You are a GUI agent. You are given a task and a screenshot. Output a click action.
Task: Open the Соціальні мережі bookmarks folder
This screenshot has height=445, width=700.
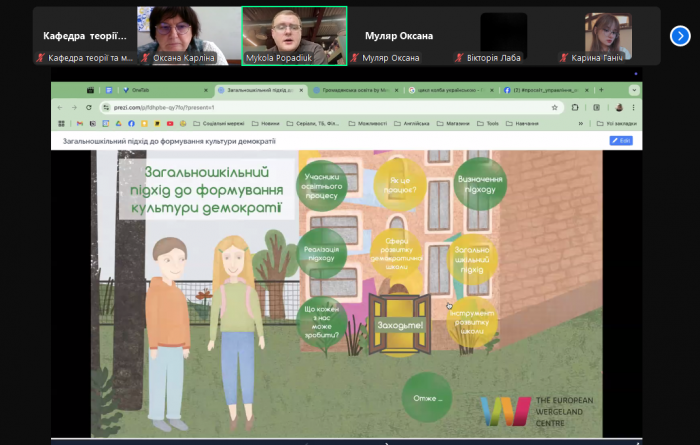click(235, 124)
